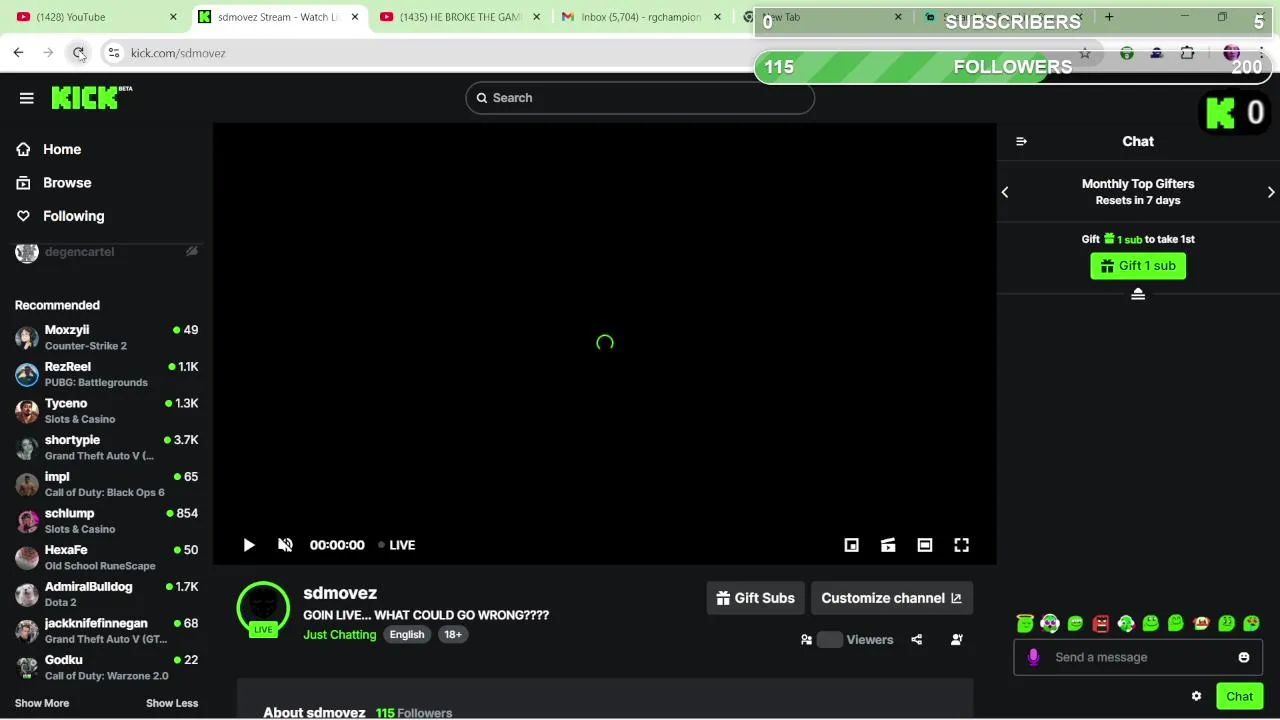Screen dimensions: 1280x720
Task: Open Moxzyii's recommended channel
Action: (106, 338)
